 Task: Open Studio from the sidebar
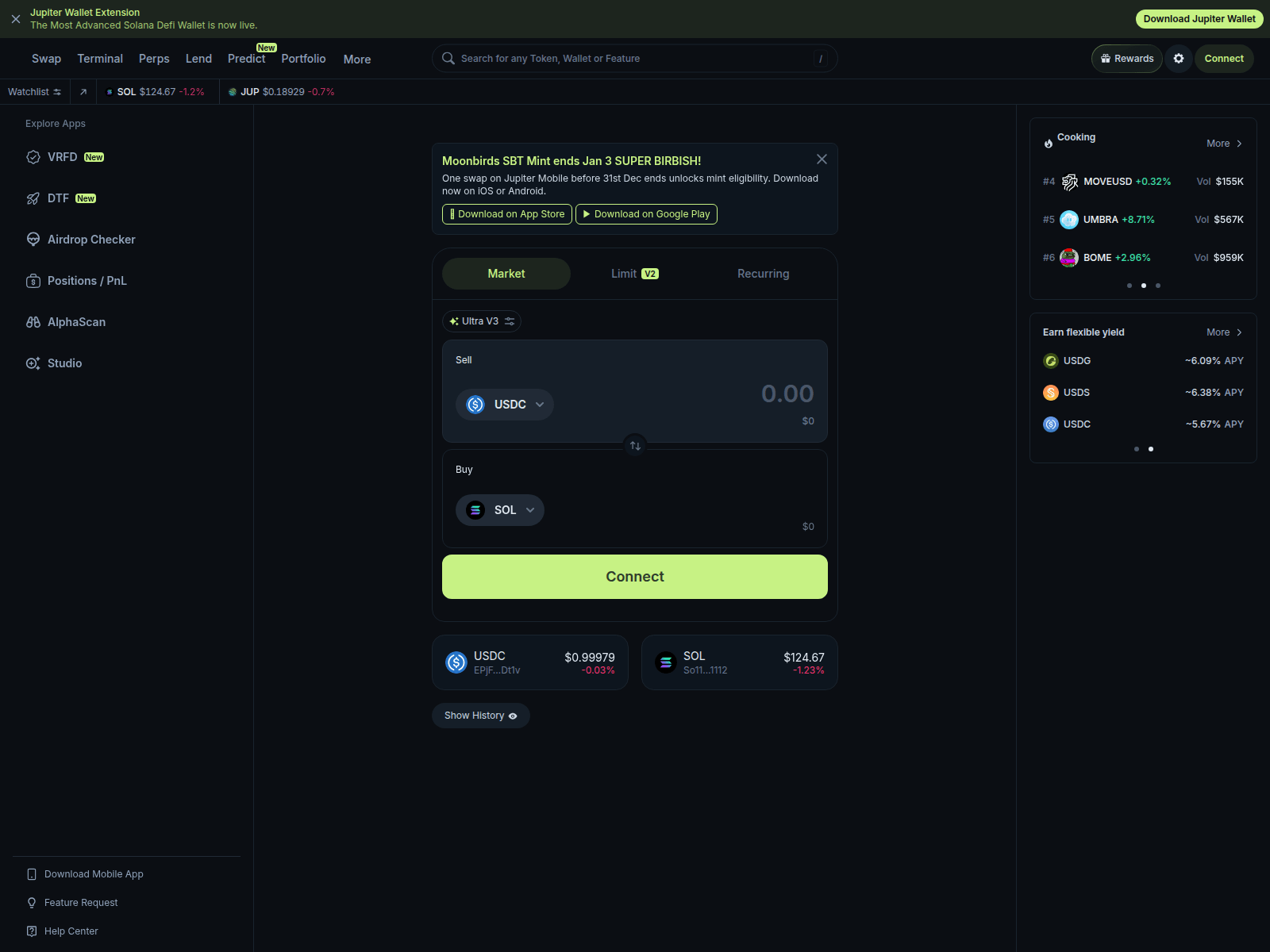click(x=54, y=363)
